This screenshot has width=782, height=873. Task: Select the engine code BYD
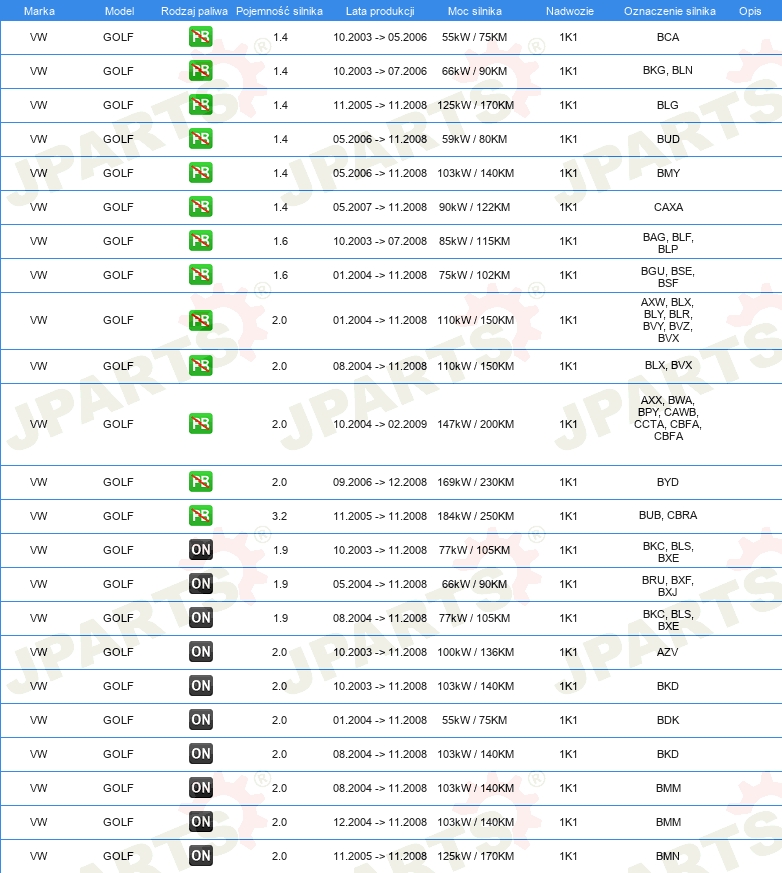click(x=667, y=482)
